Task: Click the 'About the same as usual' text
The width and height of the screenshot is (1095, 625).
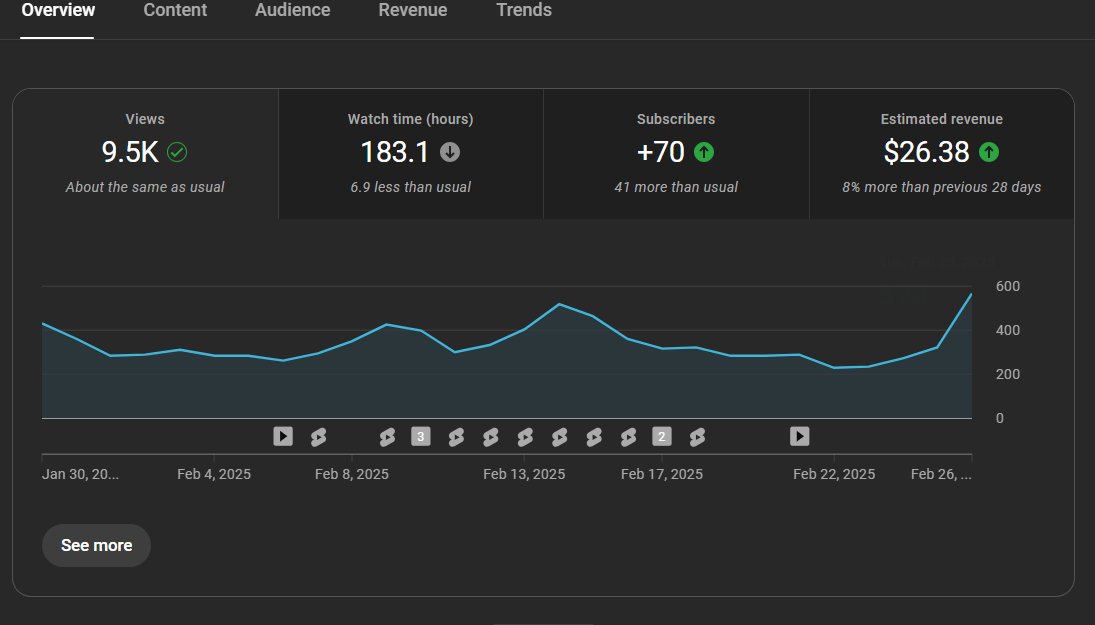Action: 145,187
